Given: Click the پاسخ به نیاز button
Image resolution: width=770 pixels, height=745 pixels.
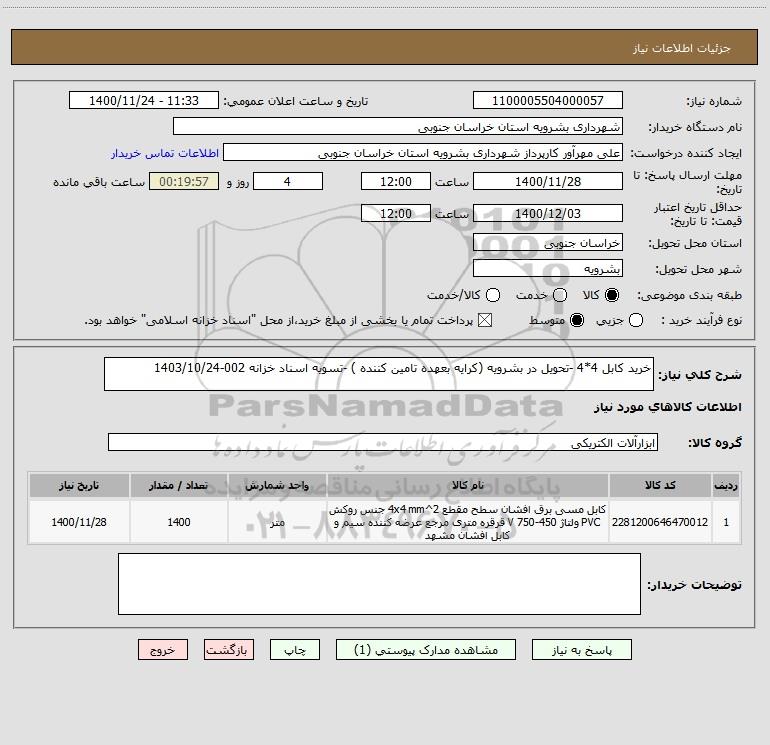Looking at the screenshot, I should (x=581, y=650).
